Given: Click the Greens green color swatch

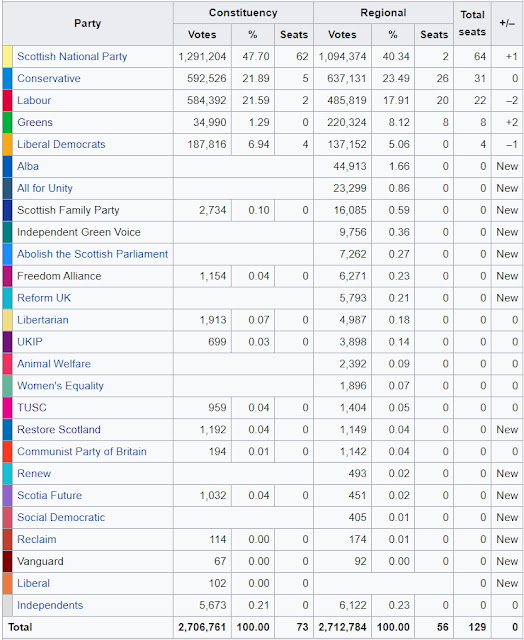Looking at the screenshot, I should (x=7, y=122).
